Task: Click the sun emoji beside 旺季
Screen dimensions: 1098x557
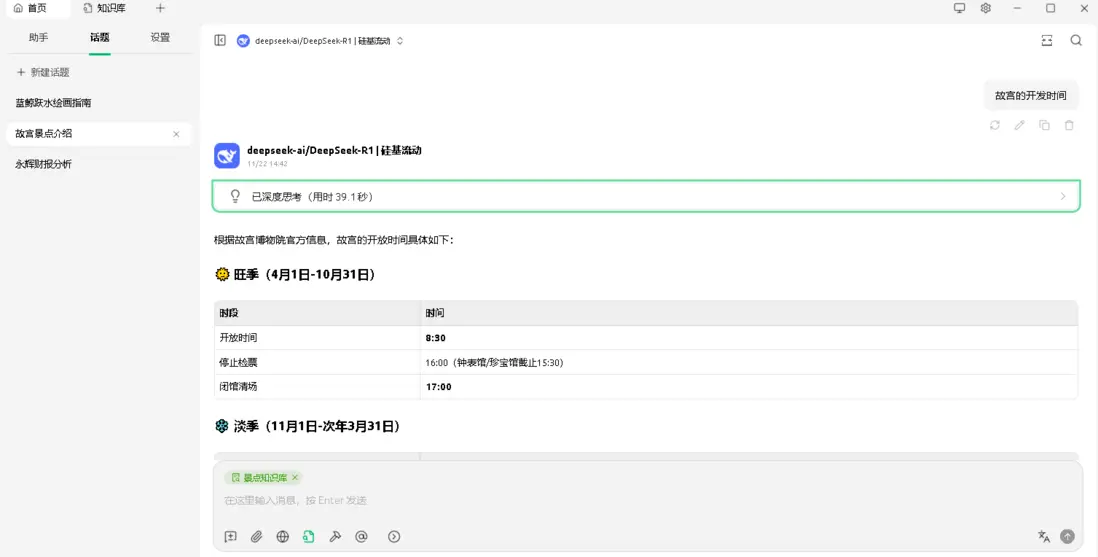Action: click(x=222, y=275)
